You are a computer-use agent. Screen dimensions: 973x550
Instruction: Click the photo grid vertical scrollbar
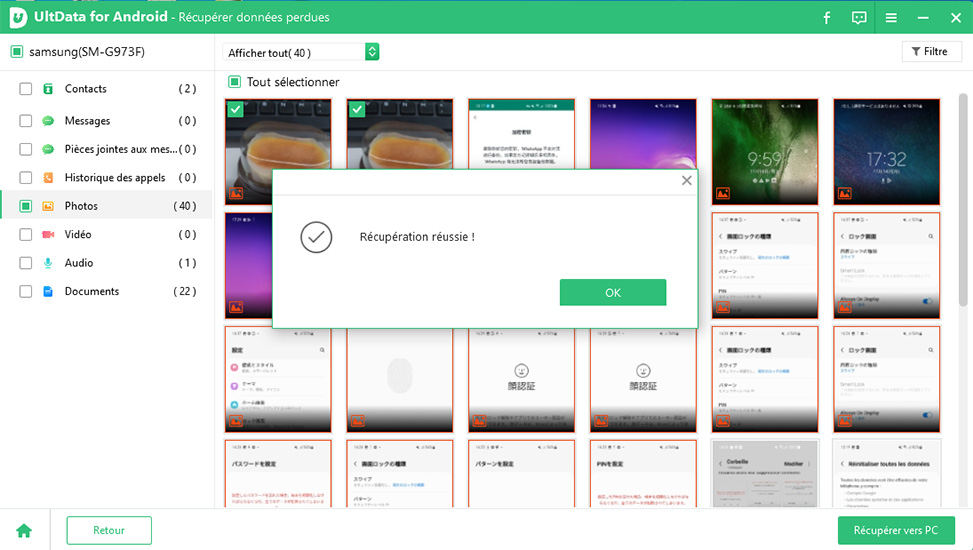963,199
